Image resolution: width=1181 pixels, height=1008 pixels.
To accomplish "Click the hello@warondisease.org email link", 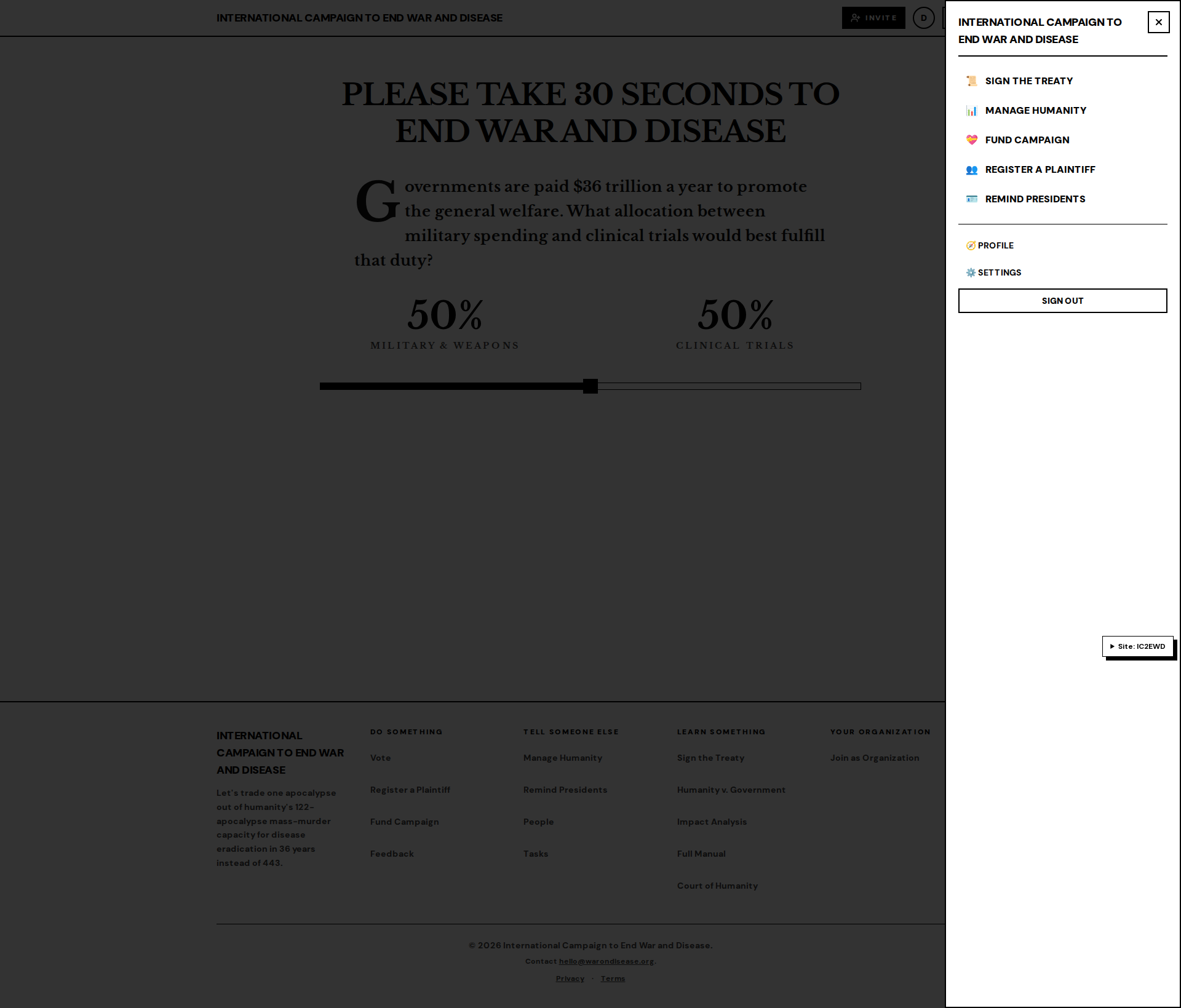I will click(x=606, y=961).
